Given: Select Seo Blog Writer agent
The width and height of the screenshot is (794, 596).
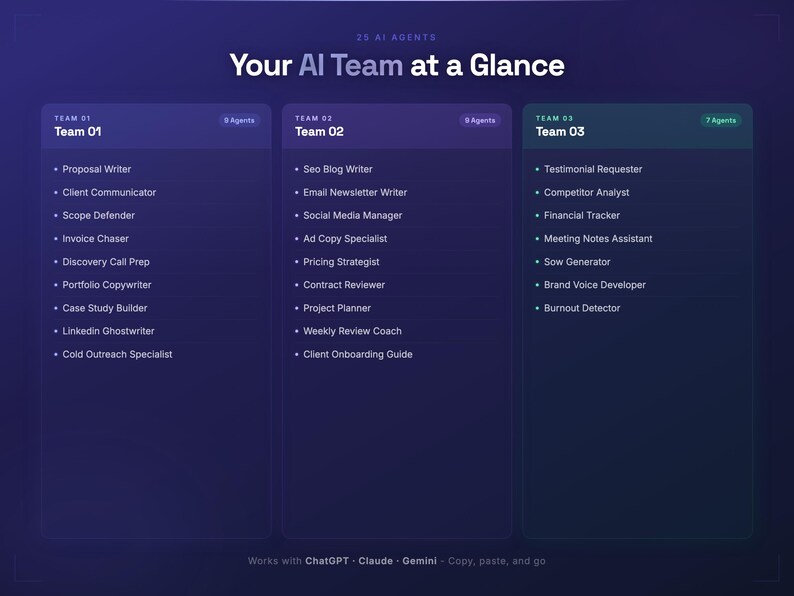Looking at the screenshot, I should [x=338, y=169].
